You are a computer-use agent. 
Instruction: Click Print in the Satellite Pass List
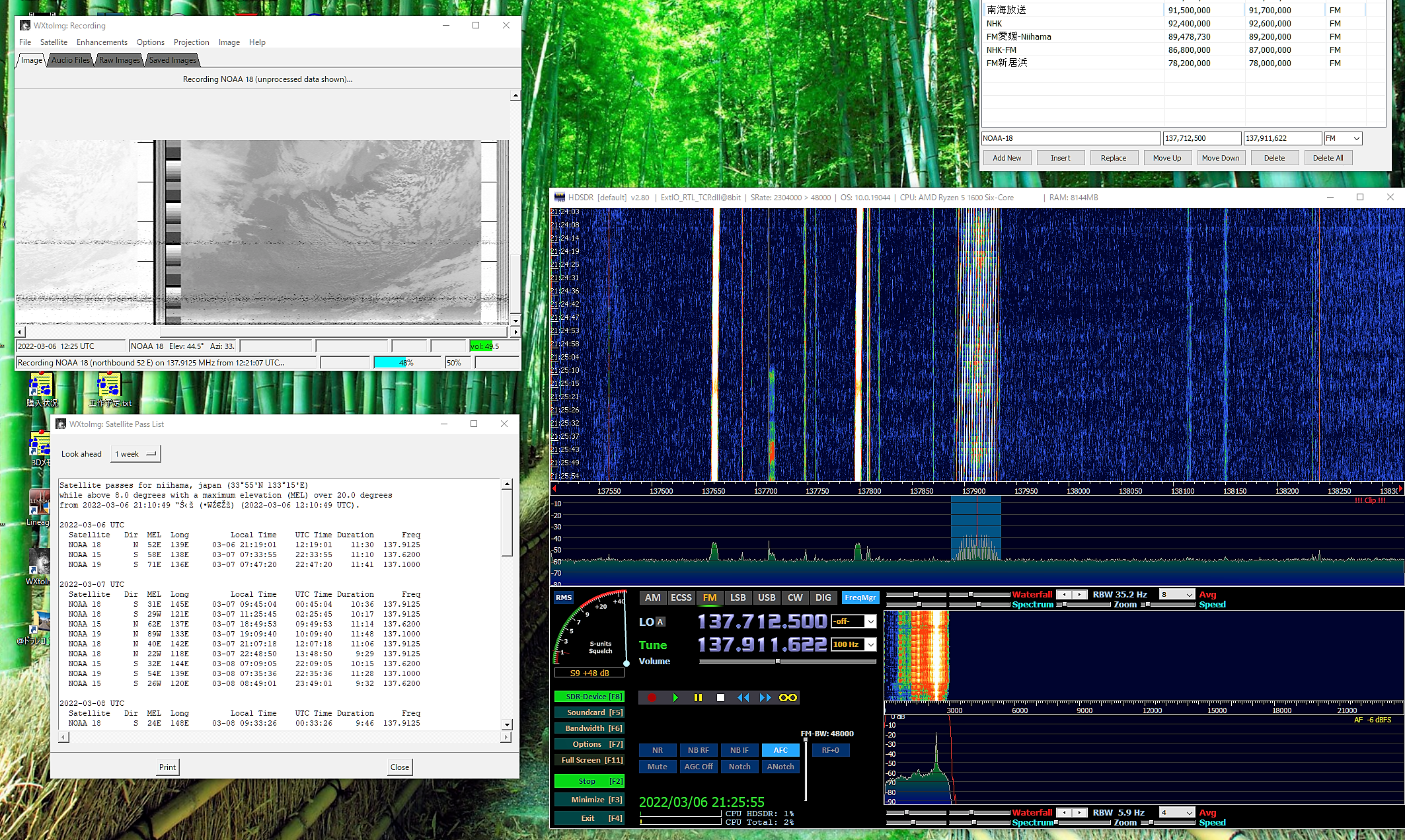167,767
